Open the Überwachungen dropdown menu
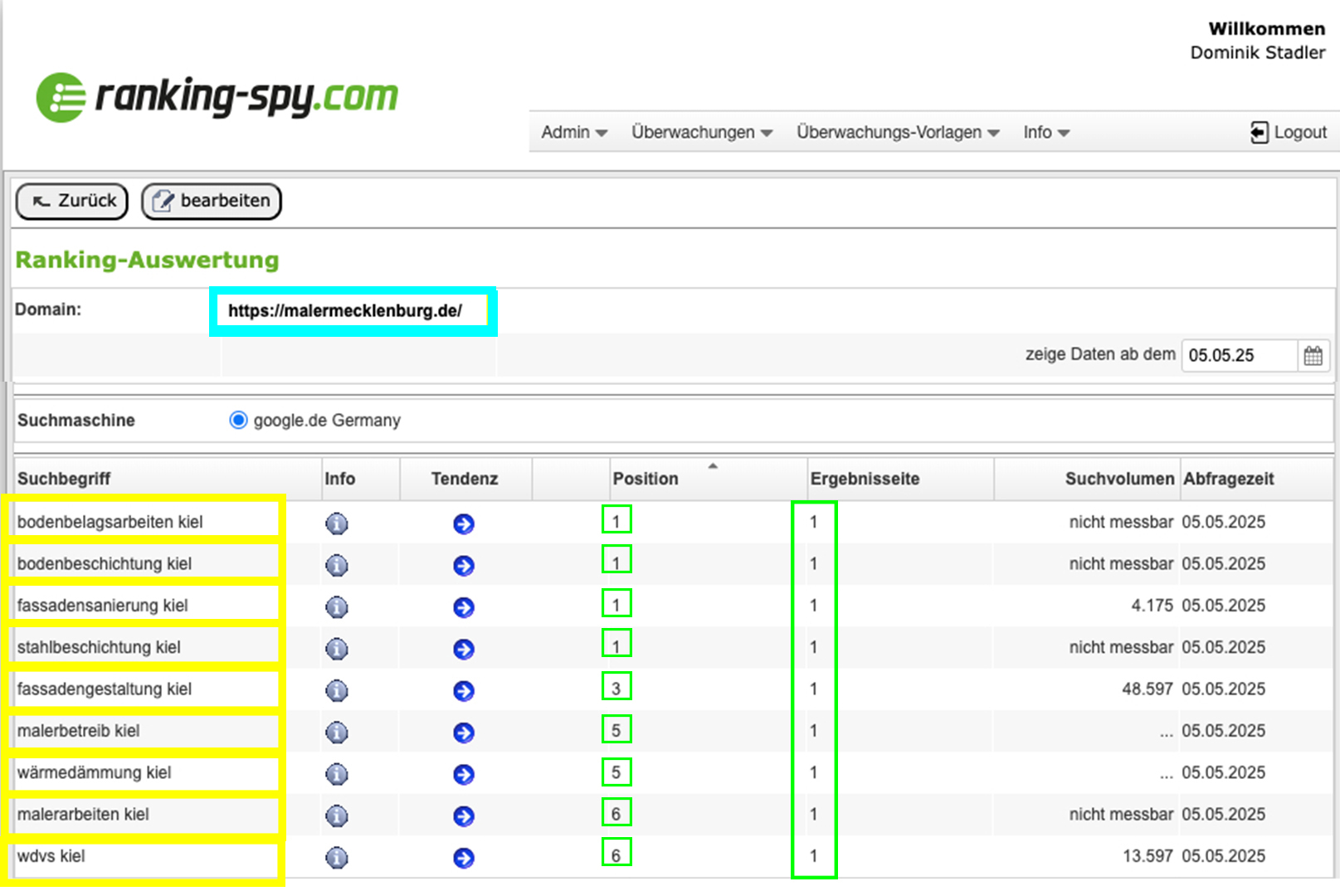Image resolution: width=1340 pixels, height=896 pixels. pos(701,133)
